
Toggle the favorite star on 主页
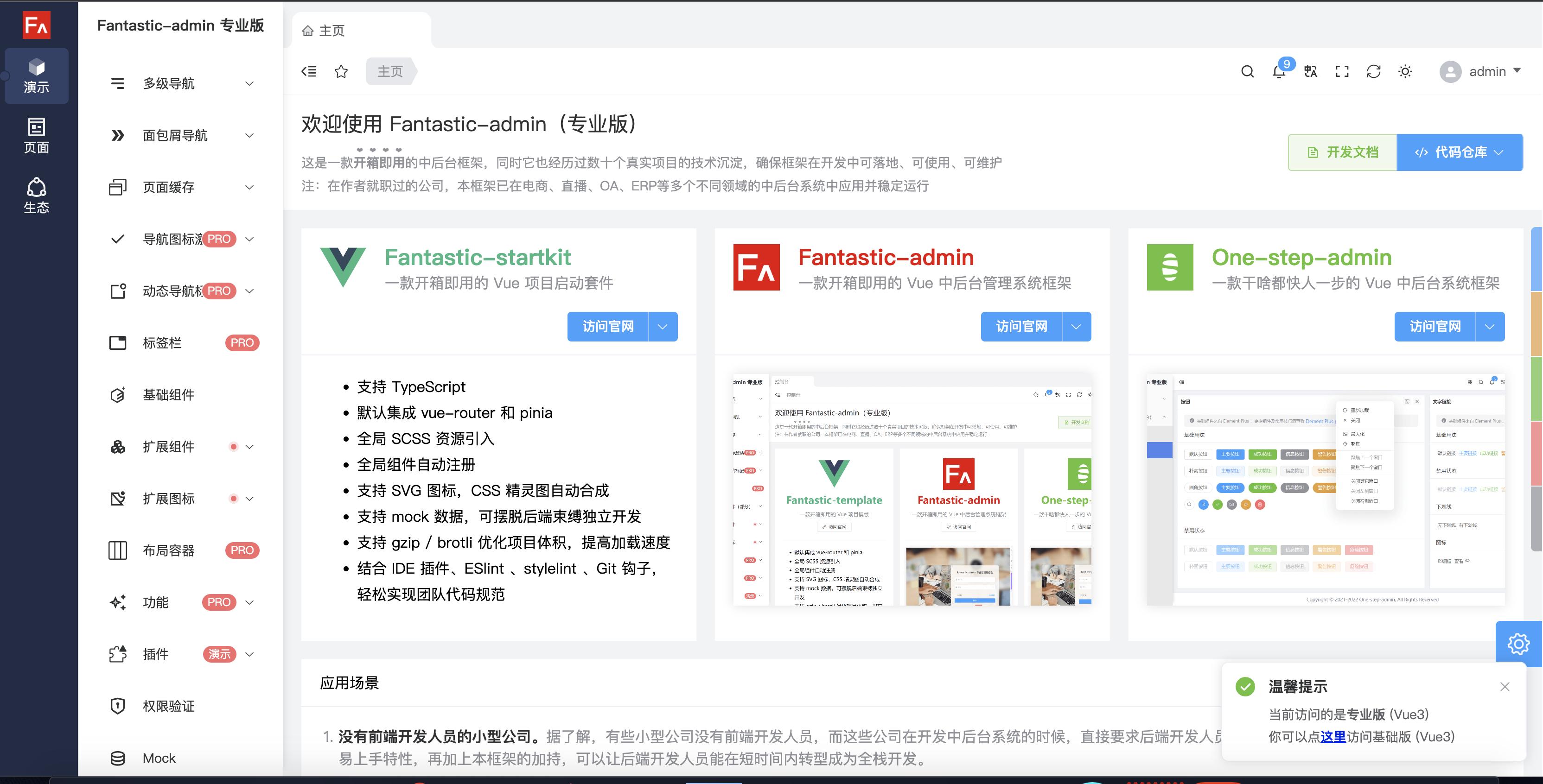341,71
